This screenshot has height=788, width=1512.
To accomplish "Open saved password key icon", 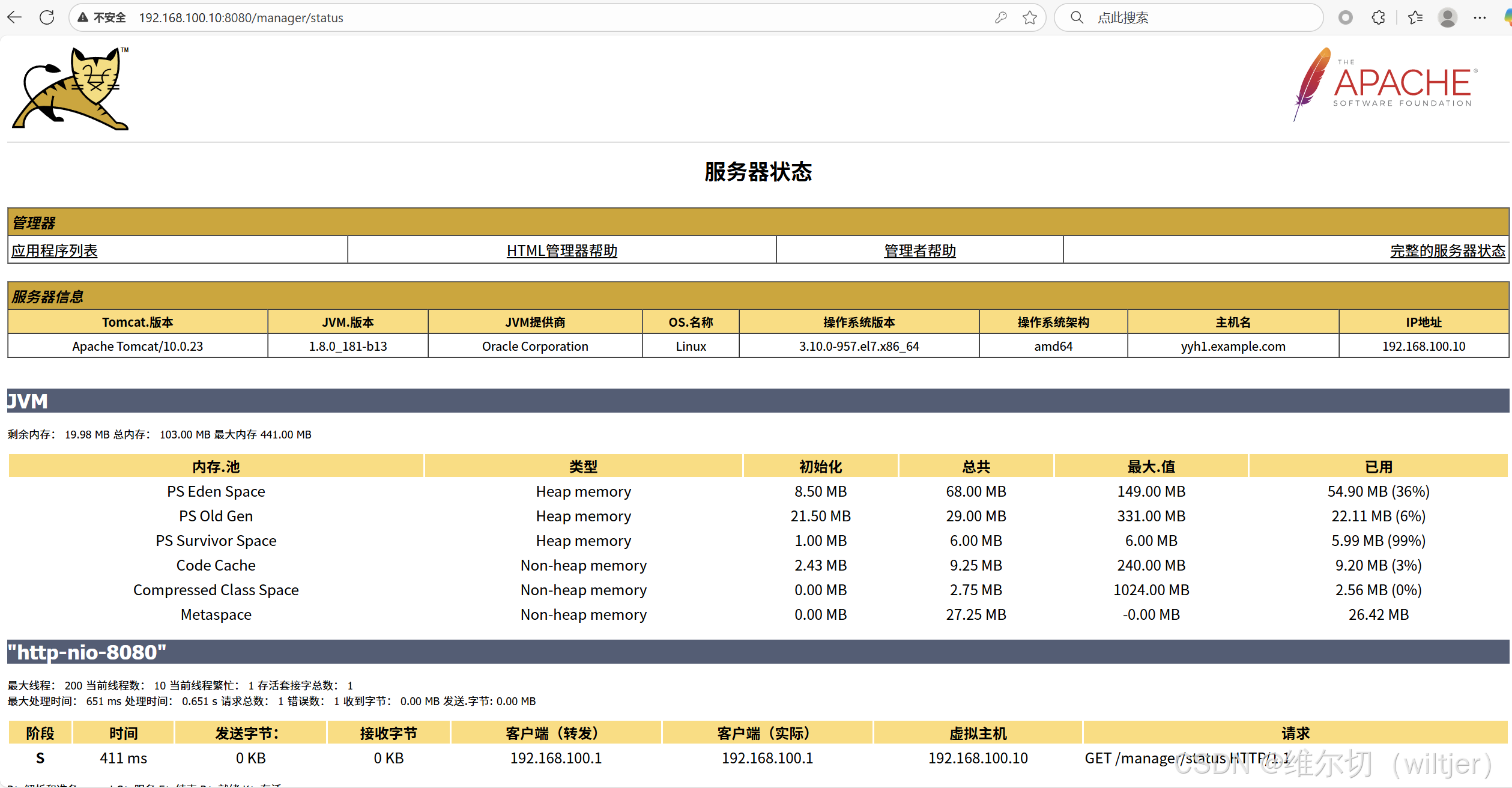I will pos(1000,17).
